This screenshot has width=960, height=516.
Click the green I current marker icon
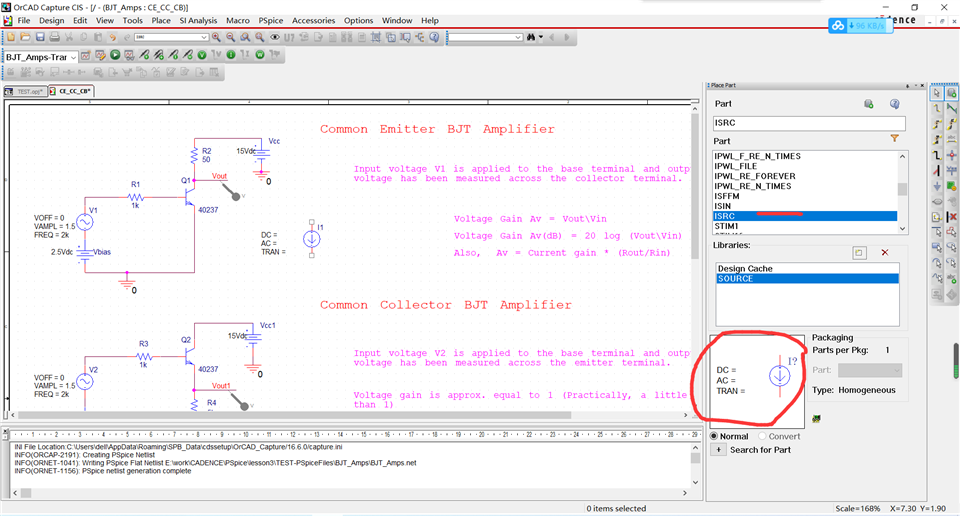[231, 55]
